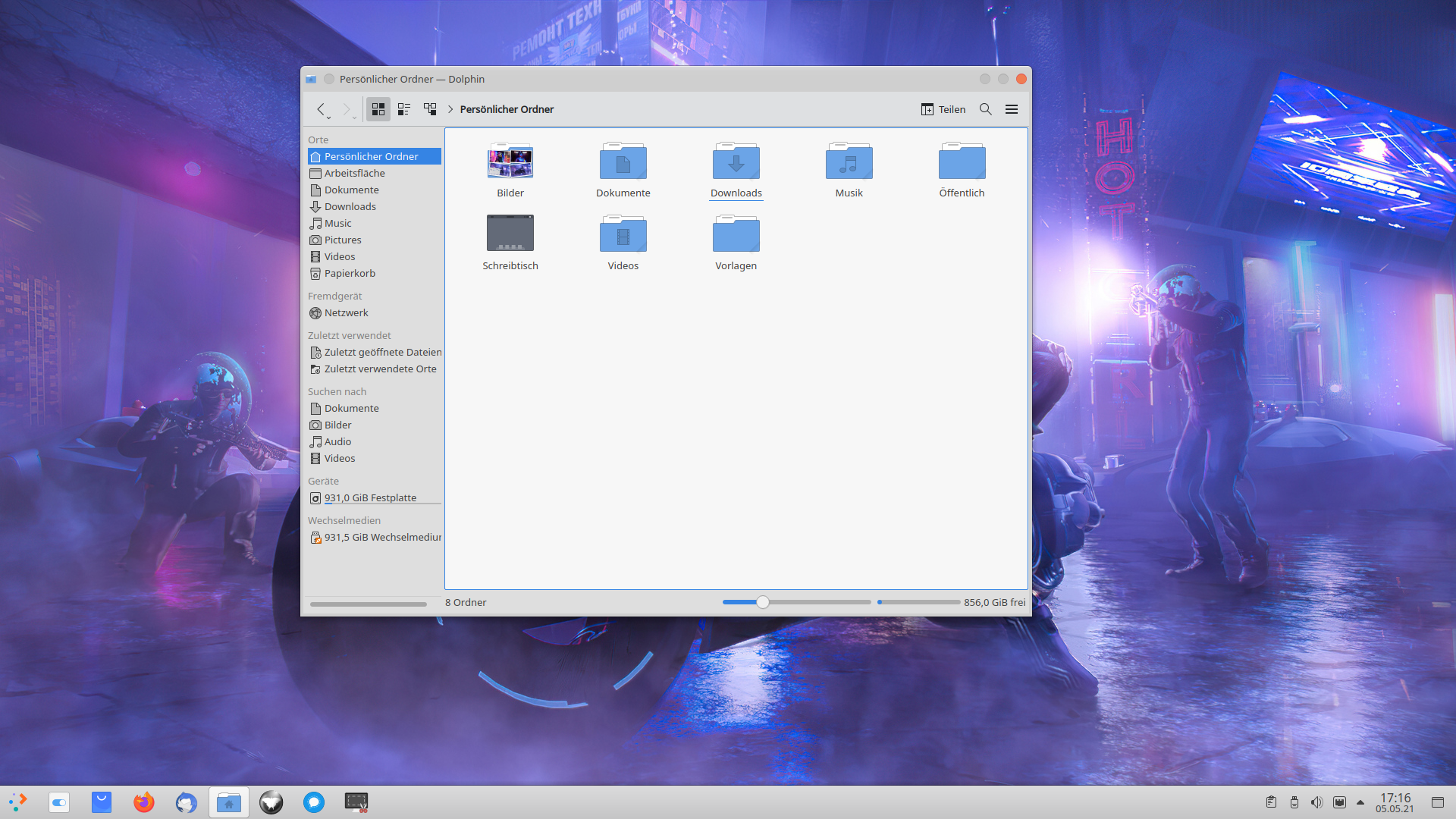Open the Downloads folder icon
The height and width of the screenshot is (819, 1456).
click(736, 162)
